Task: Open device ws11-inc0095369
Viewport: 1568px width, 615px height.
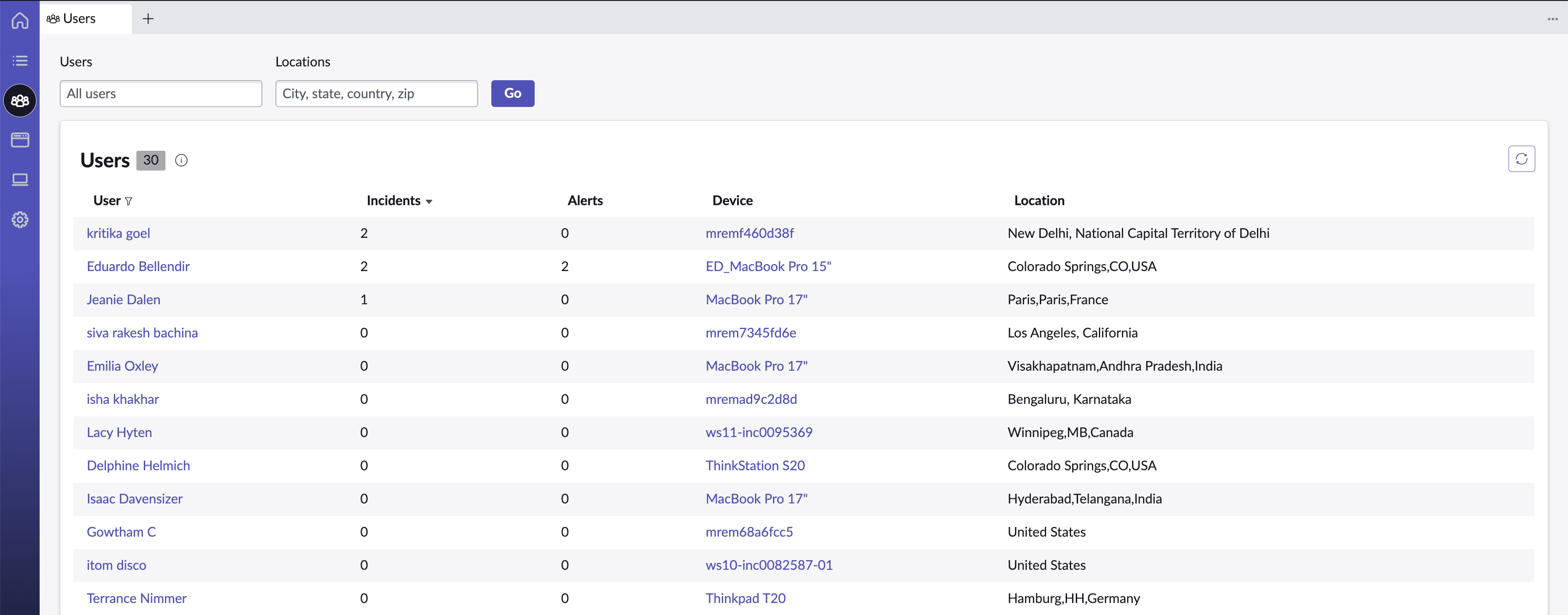Action: [x=759, y=432]
